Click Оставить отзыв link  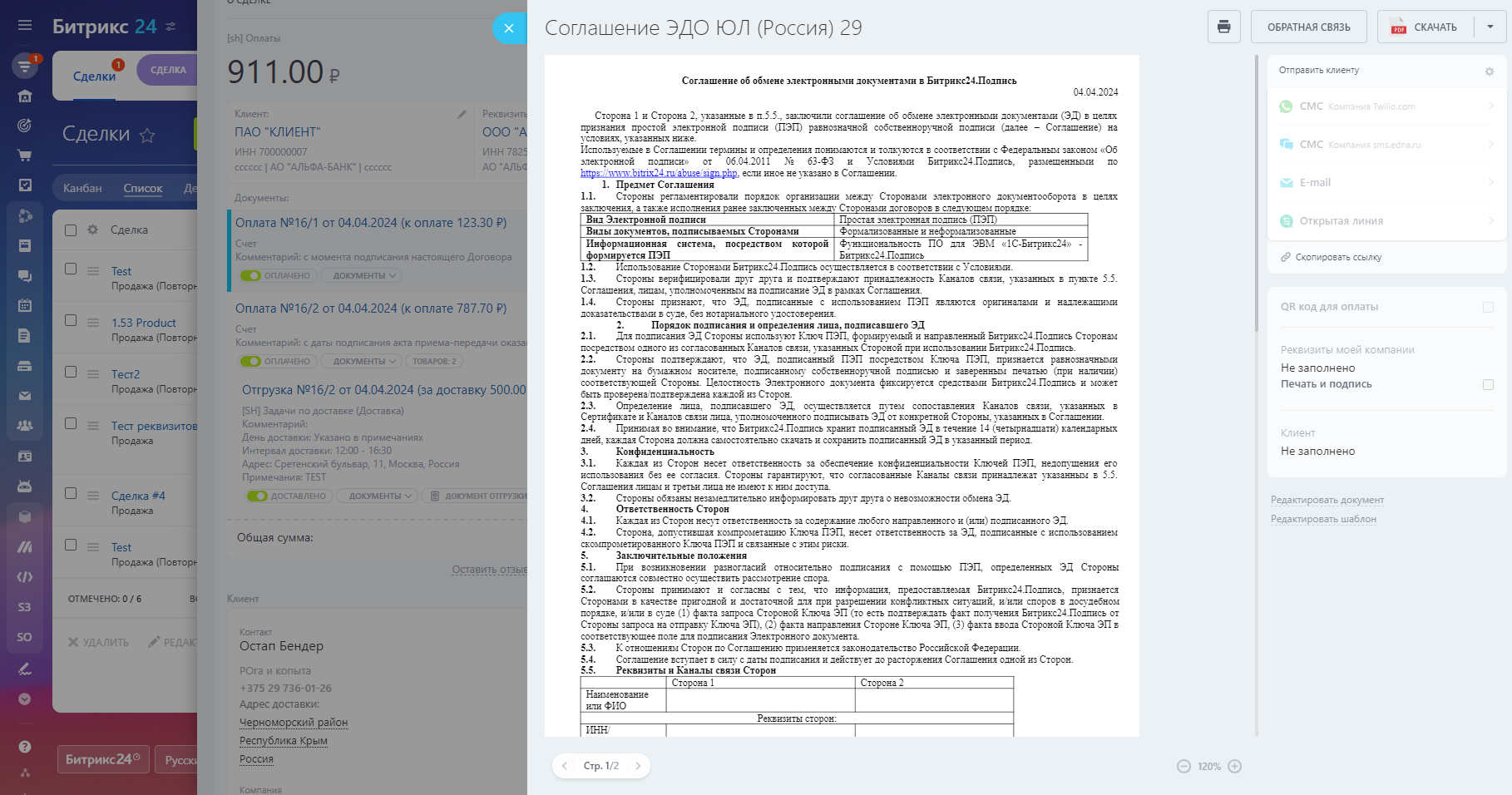[489, 570]
